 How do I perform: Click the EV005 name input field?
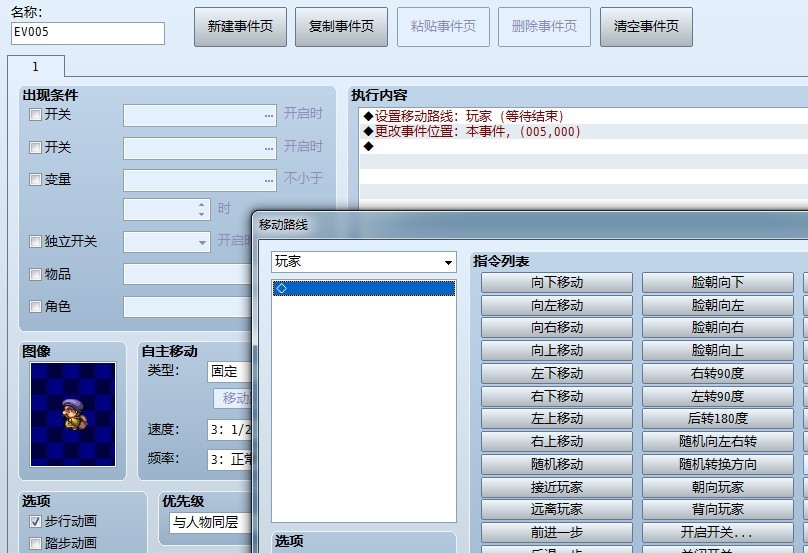pos(88,33)
